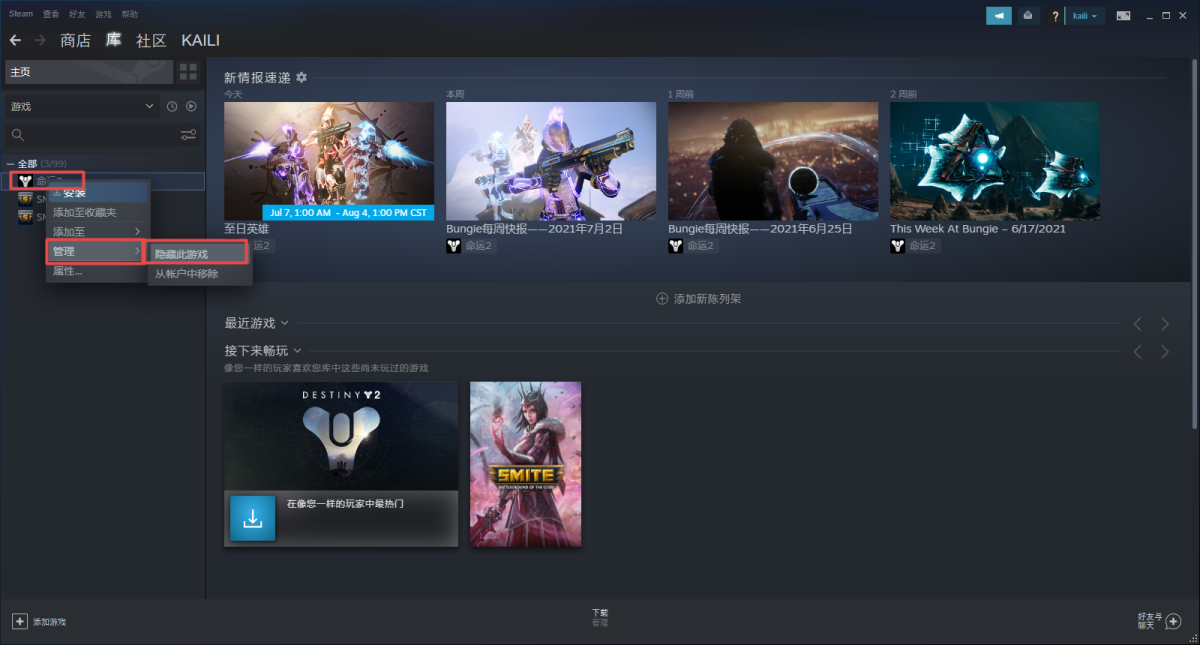Select 管理 in context menu
Screen dimensions: 1200x645
[97, 251]
